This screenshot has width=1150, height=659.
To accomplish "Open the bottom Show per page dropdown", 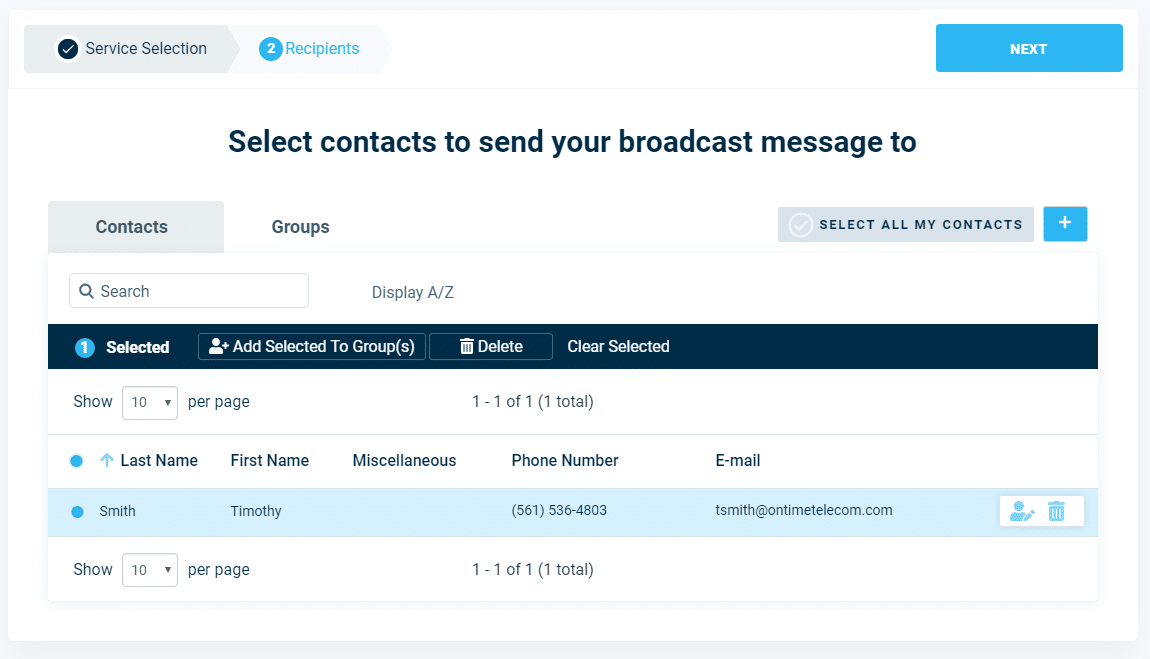I will (x=150, y=570).
